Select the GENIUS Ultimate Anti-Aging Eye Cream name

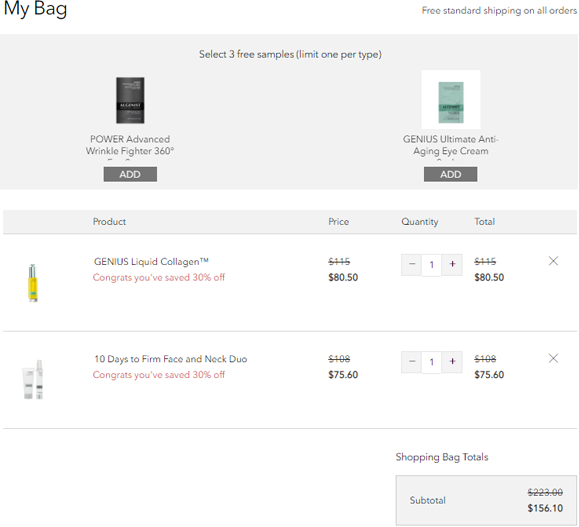450,145
